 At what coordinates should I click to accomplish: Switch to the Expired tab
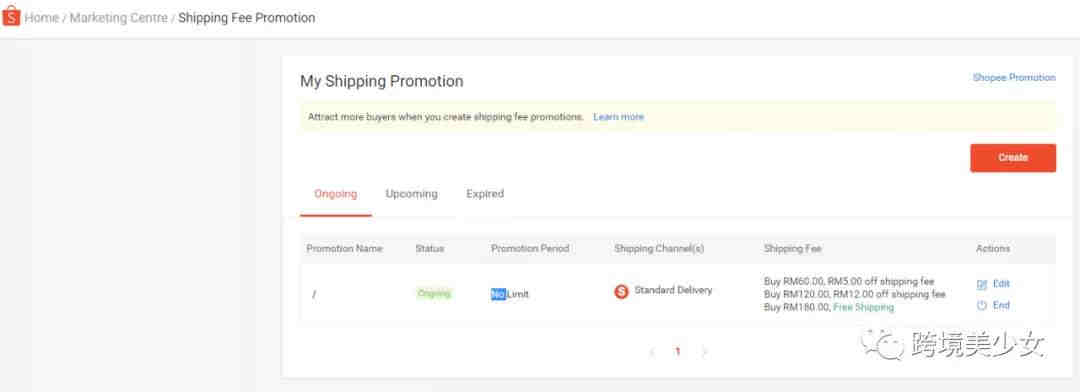[x=485, y=194]
